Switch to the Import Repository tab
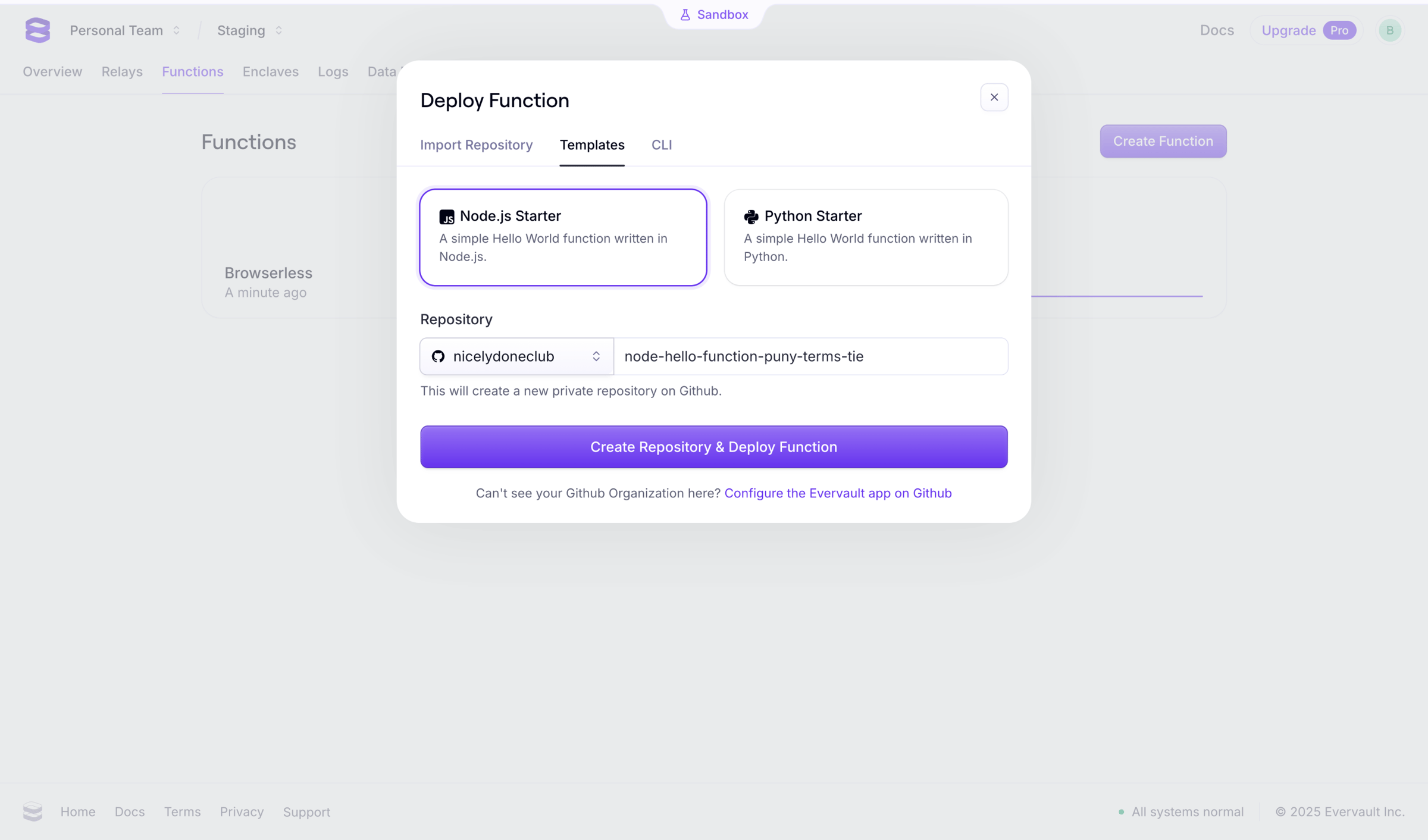 (477, 145)
